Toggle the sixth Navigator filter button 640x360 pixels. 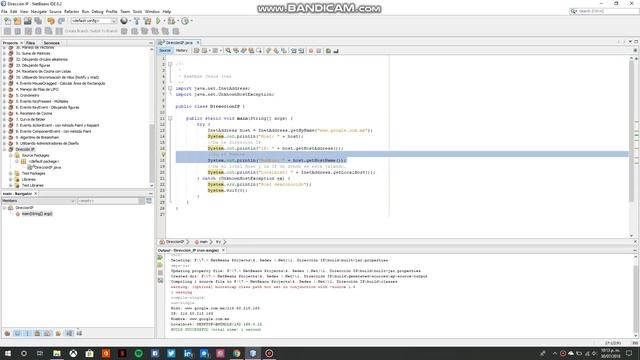tap(58, 333)
